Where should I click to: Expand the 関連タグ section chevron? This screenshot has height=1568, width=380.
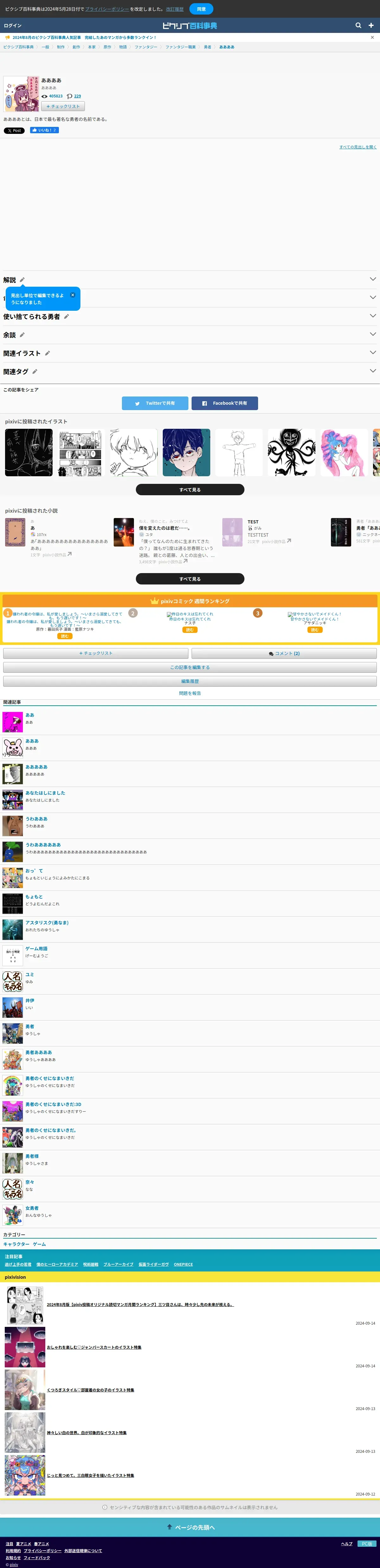pyautogui.click(x=373, y=370)
